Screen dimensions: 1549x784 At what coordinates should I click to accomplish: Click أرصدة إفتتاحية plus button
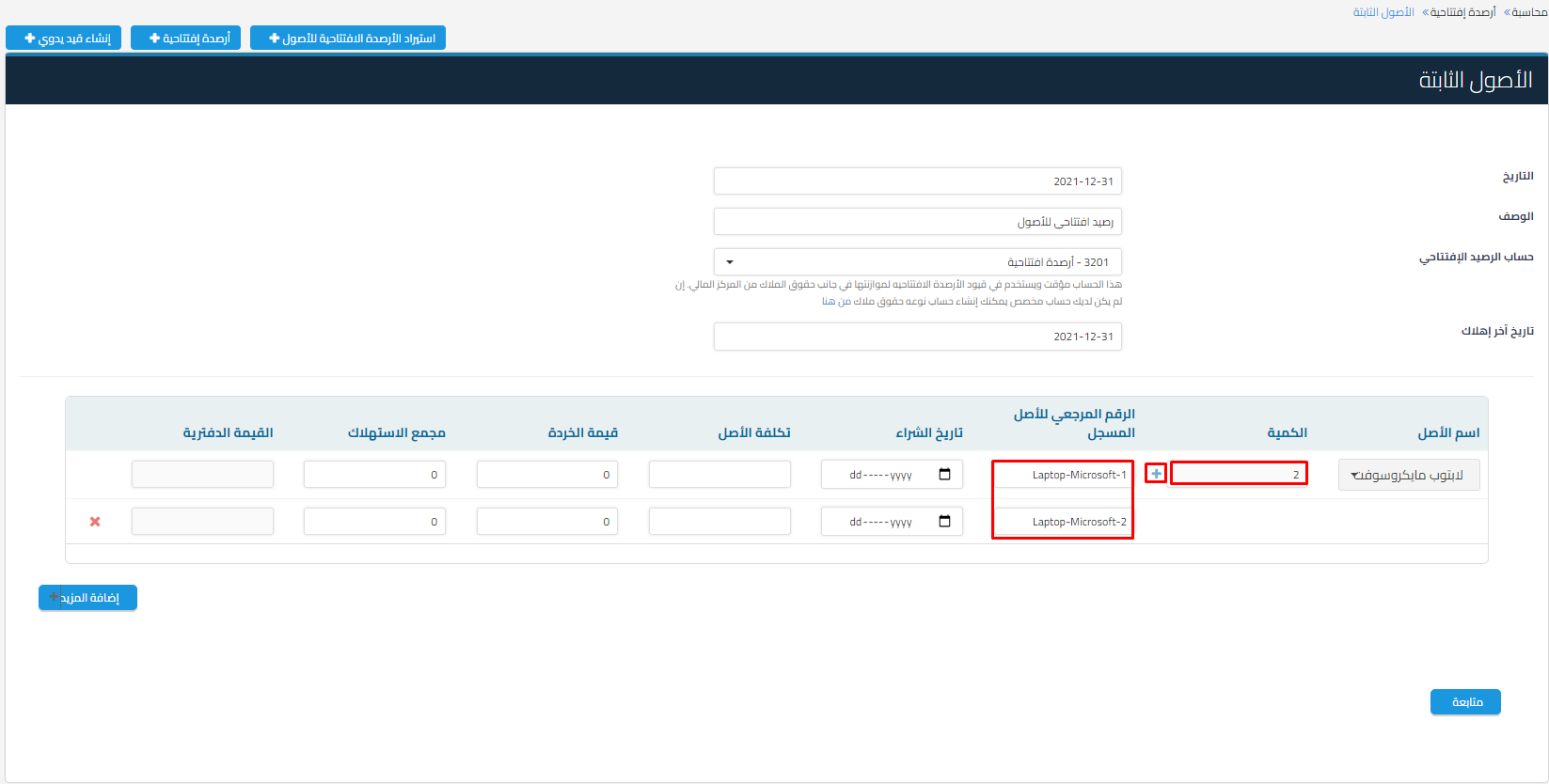click(x=186, y=39)
